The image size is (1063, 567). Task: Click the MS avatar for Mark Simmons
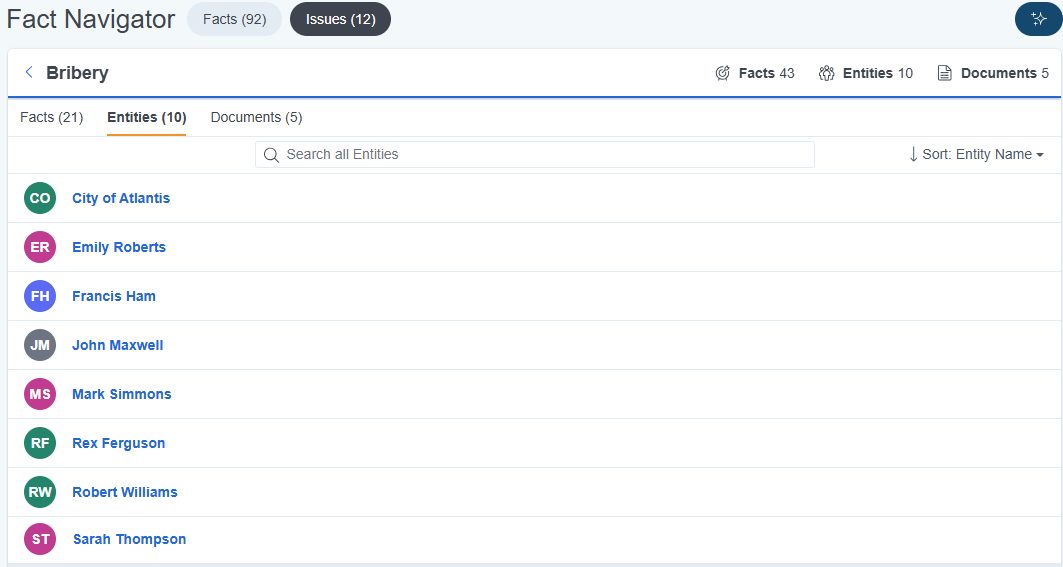[40, 394]
